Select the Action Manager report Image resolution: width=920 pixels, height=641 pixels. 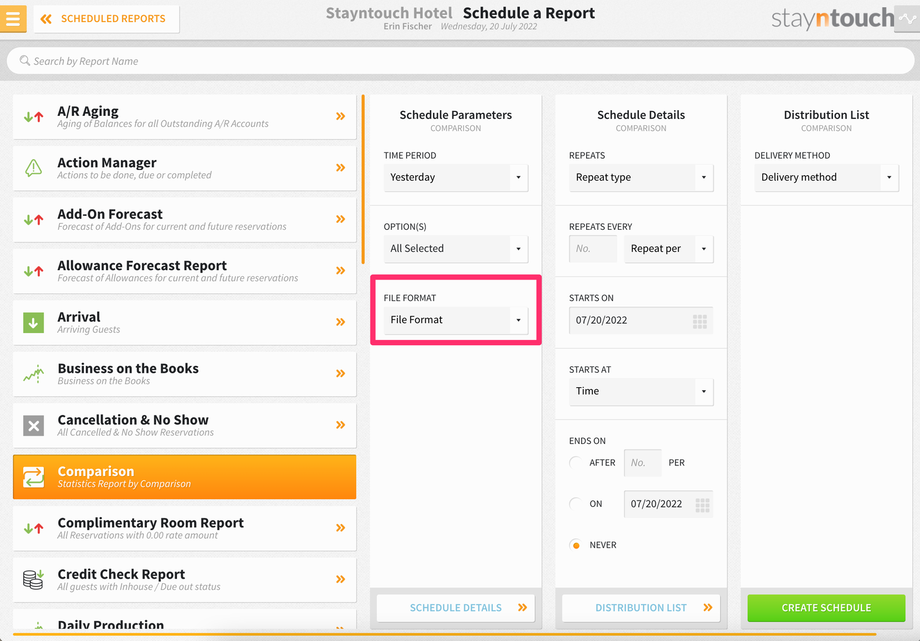184,168
